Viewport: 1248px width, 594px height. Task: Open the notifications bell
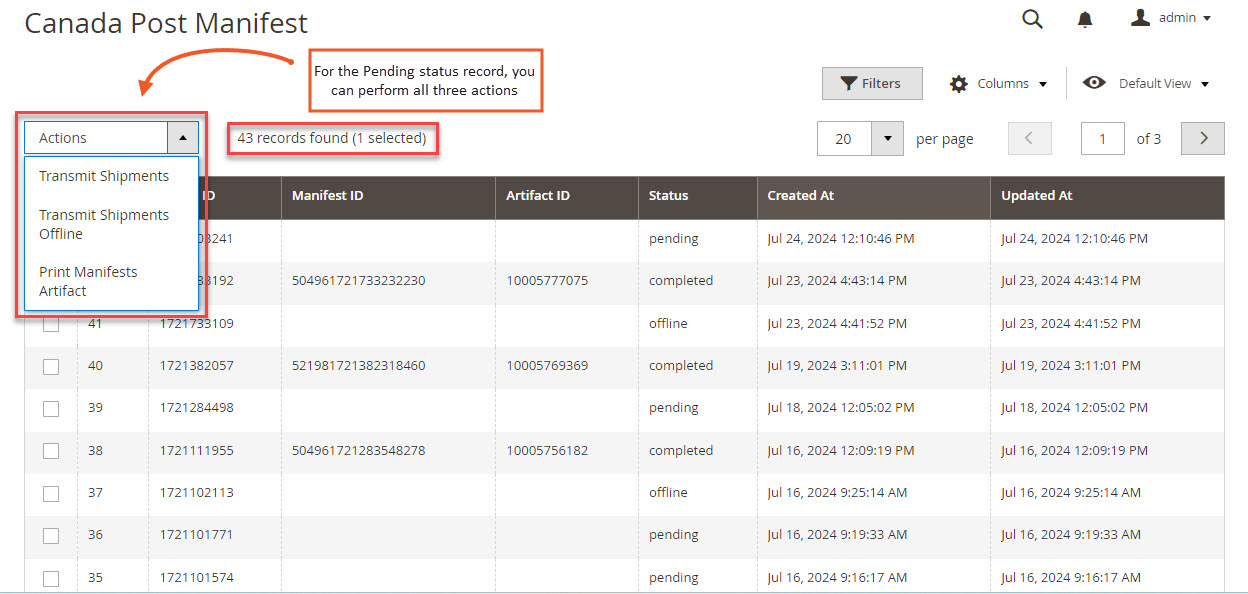coord(1085,19)
